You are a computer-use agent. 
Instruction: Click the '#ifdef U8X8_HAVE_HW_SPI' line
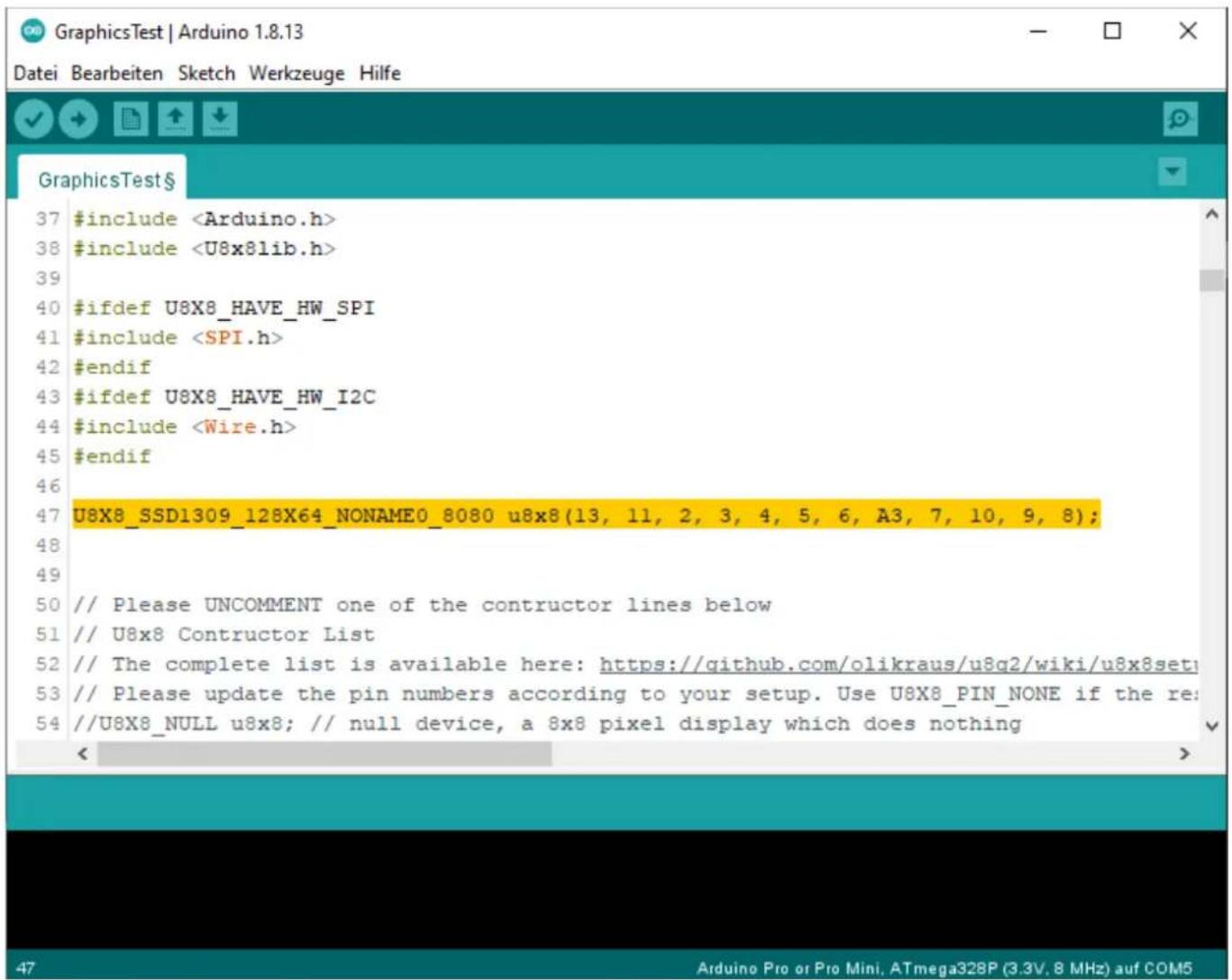224,308
